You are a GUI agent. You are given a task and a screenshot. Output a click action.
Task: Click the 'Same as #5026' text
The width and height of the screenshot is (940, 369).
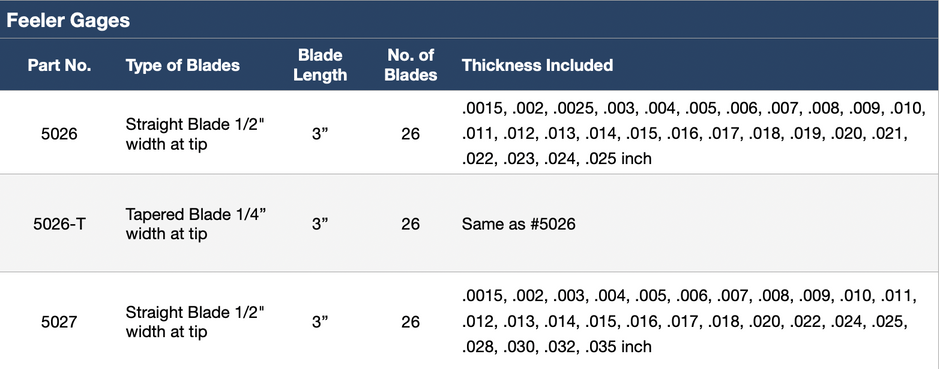pyautogui.click(x=519, y=225)
